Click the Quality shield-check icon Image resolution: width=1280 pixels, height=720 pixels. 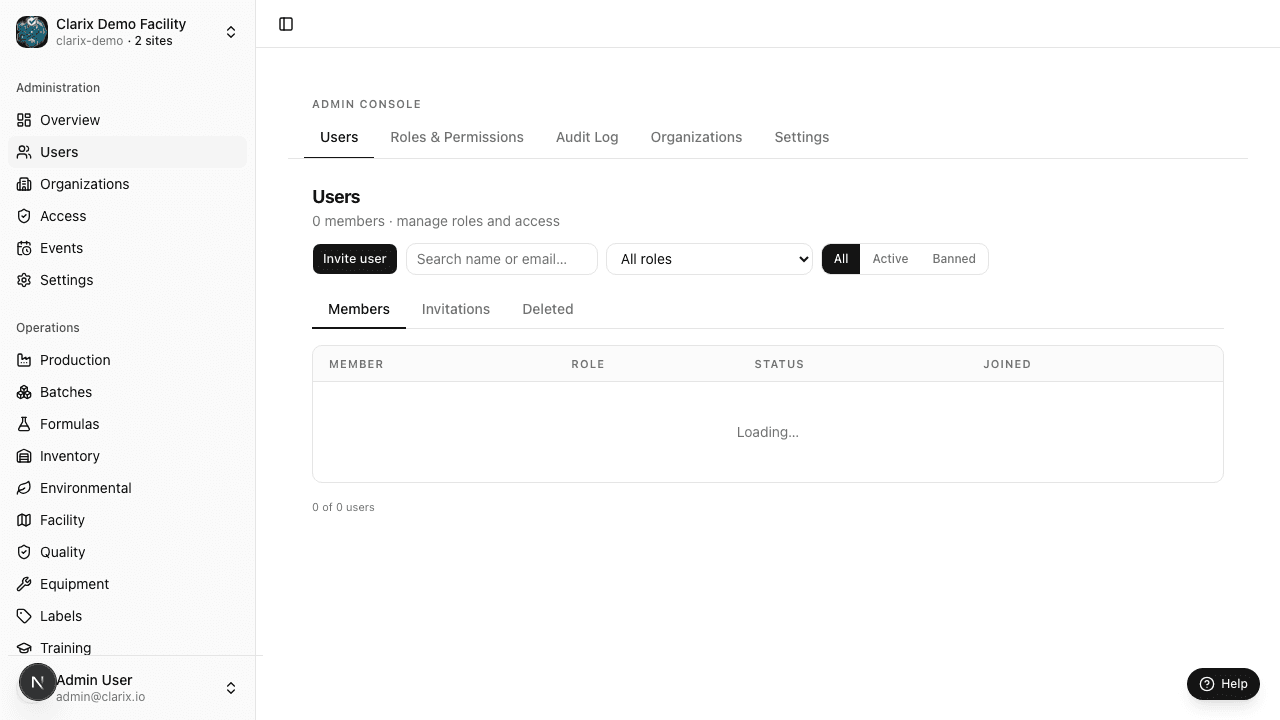[x=24, y=552]
